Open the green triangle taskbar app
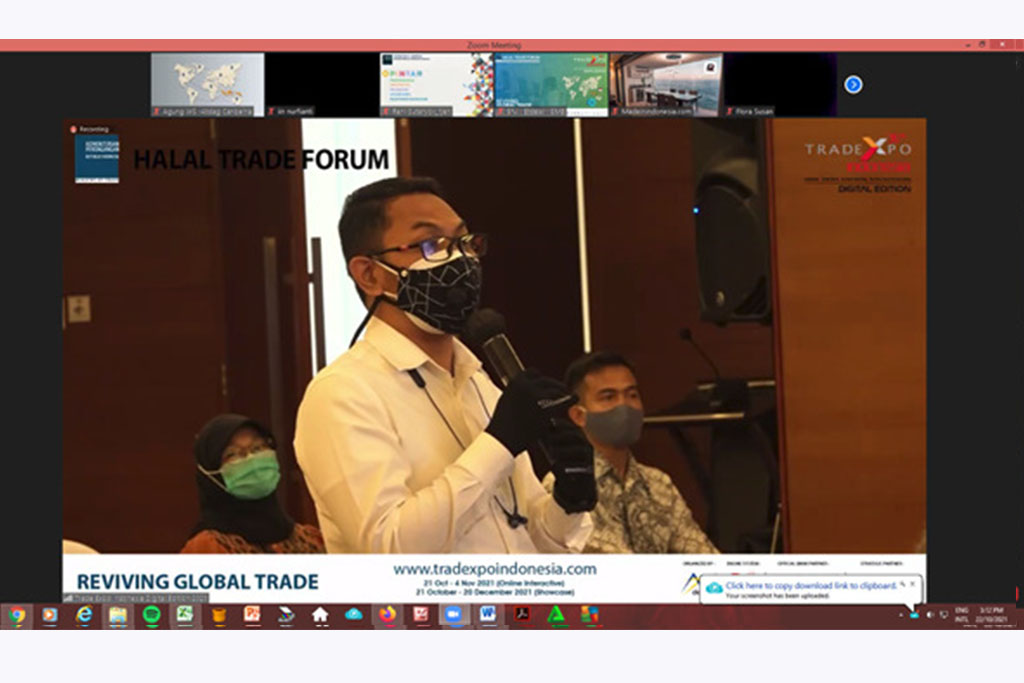Image resolution: width=1024 pixels, height=683 pixels. 556,615
